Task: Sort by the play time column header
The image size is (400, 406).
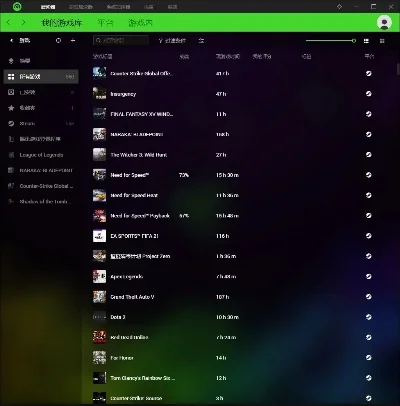Action: tap(228, 56)
